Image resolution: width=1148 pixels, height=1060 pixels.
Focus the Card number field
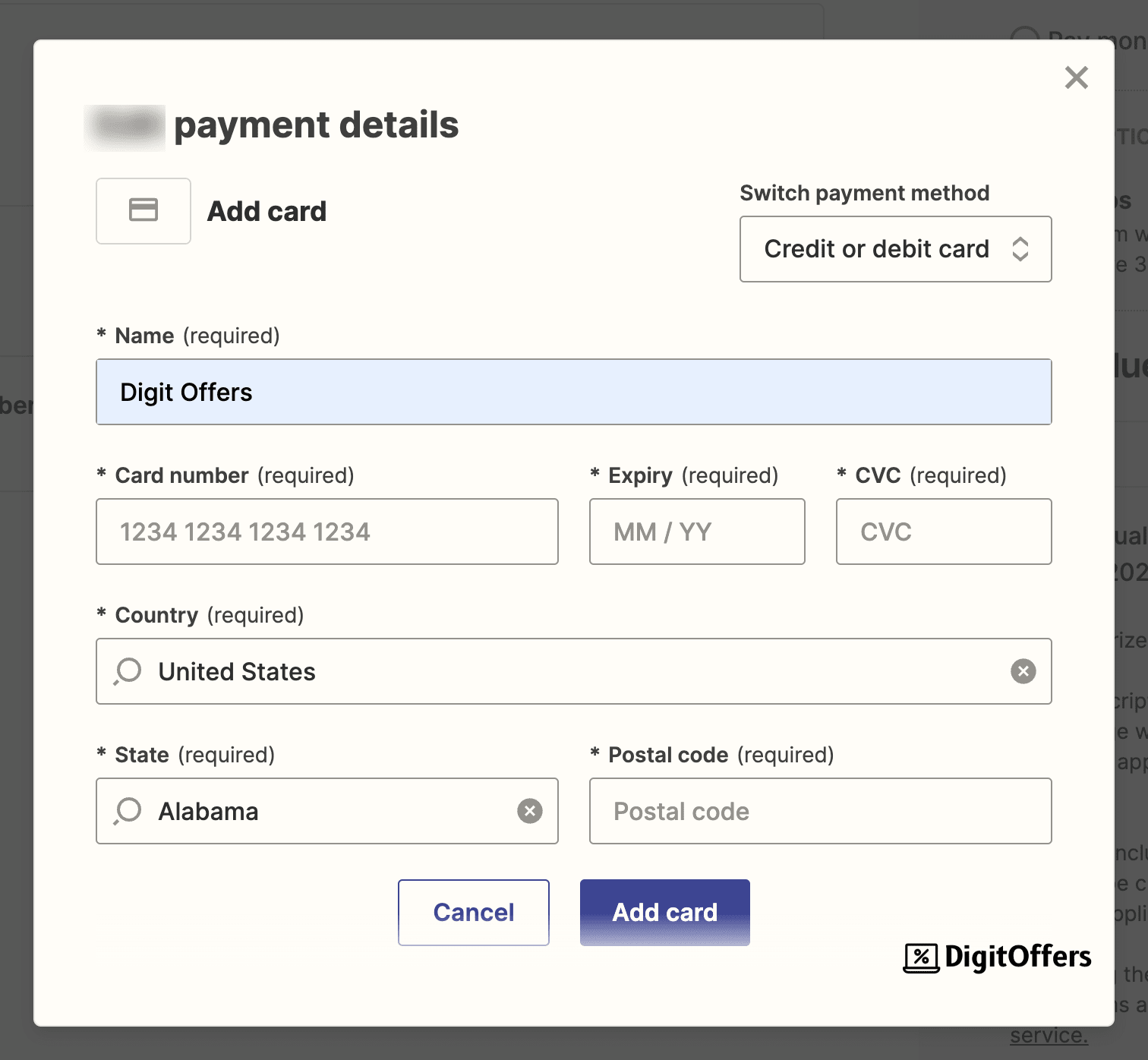click(327, 532)
